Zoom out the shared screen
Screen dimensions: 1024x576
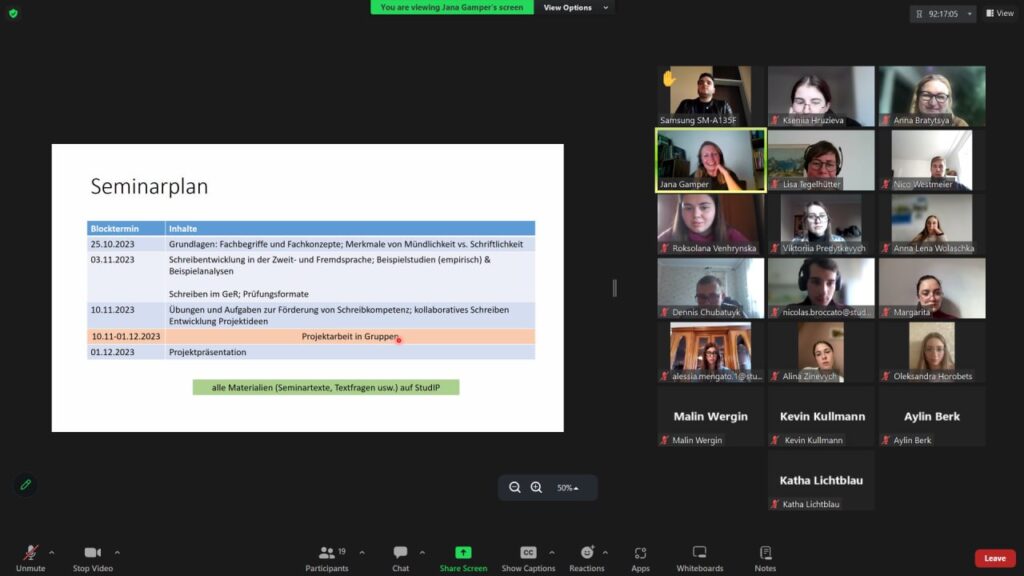[515, 488]
